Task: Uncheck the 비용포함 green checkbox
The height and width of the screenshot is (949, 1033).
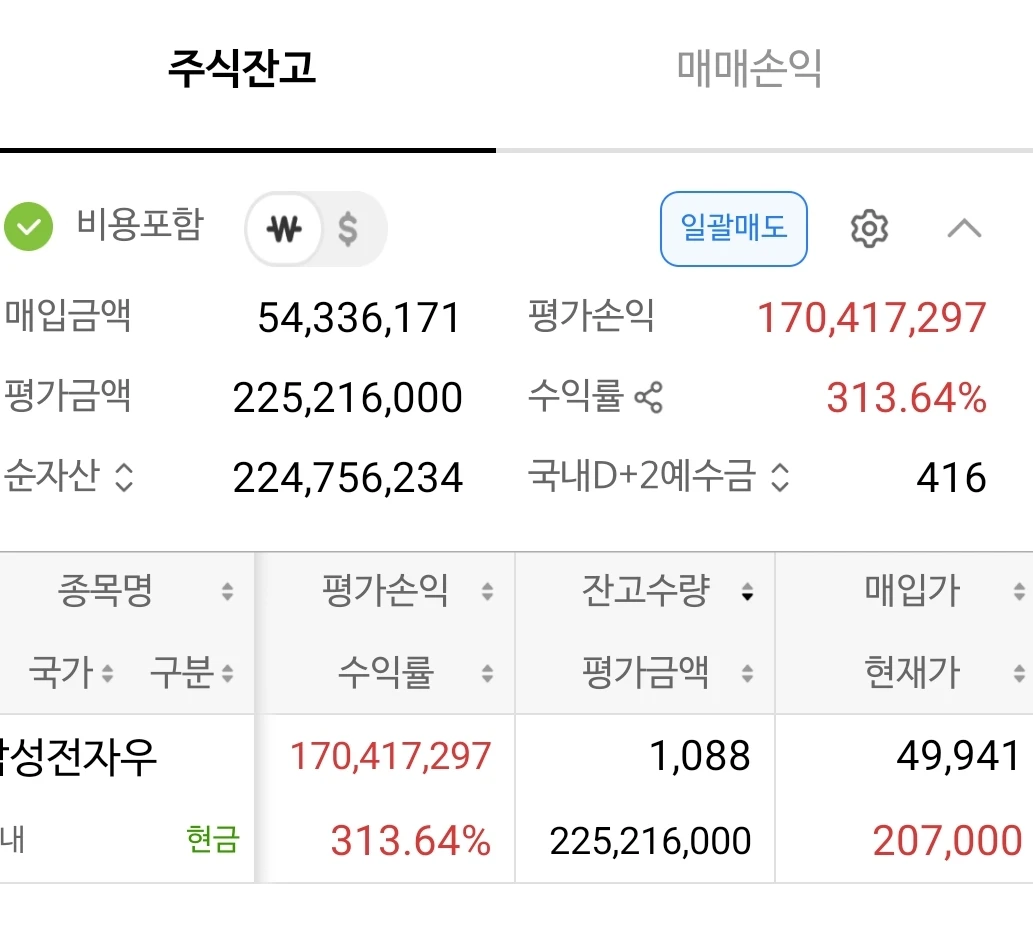Action: [x=28, y=227]
